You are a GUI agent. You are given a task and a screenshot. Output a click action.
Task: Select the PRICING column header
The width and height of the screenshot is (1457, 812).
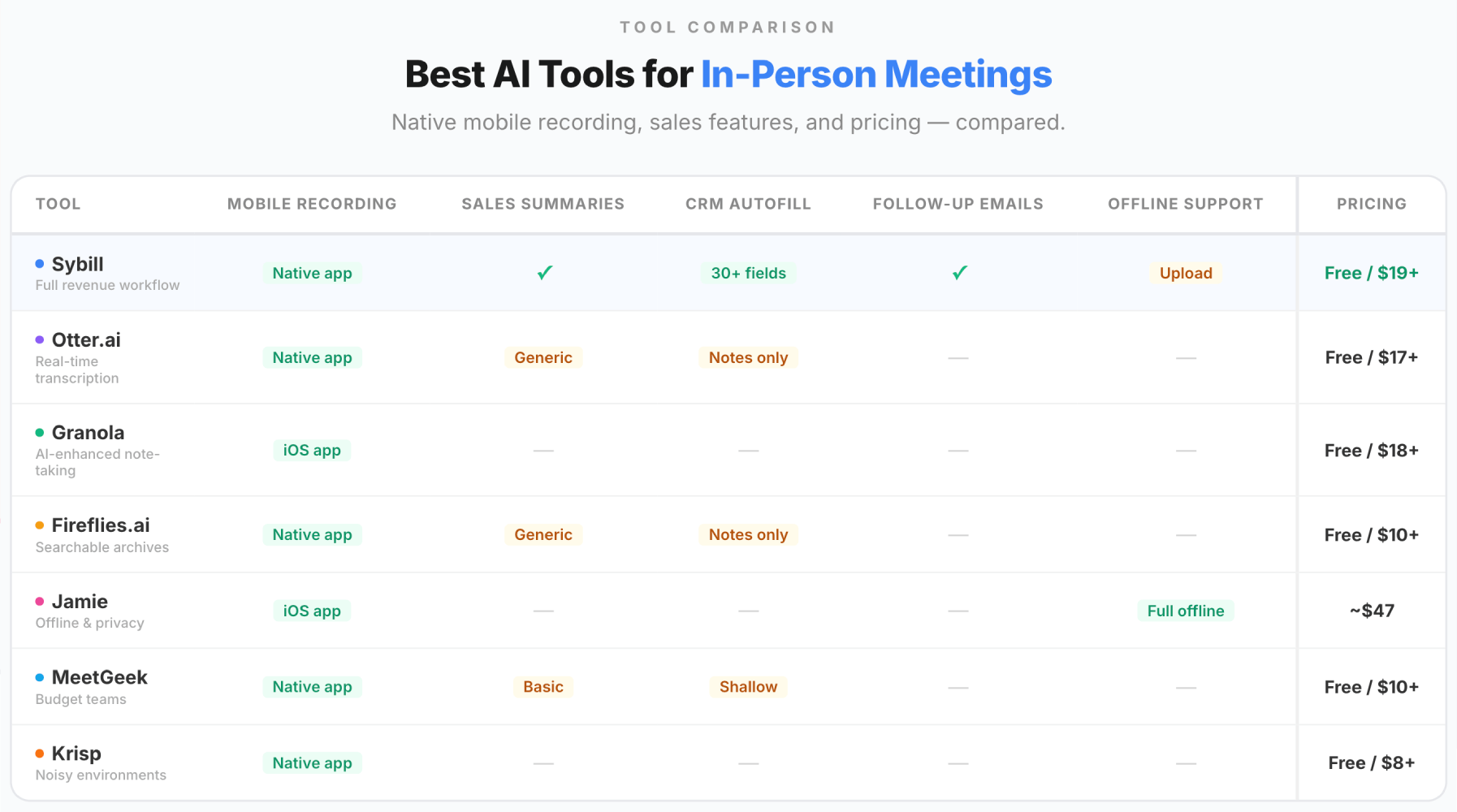click(x=1372, y=204)
